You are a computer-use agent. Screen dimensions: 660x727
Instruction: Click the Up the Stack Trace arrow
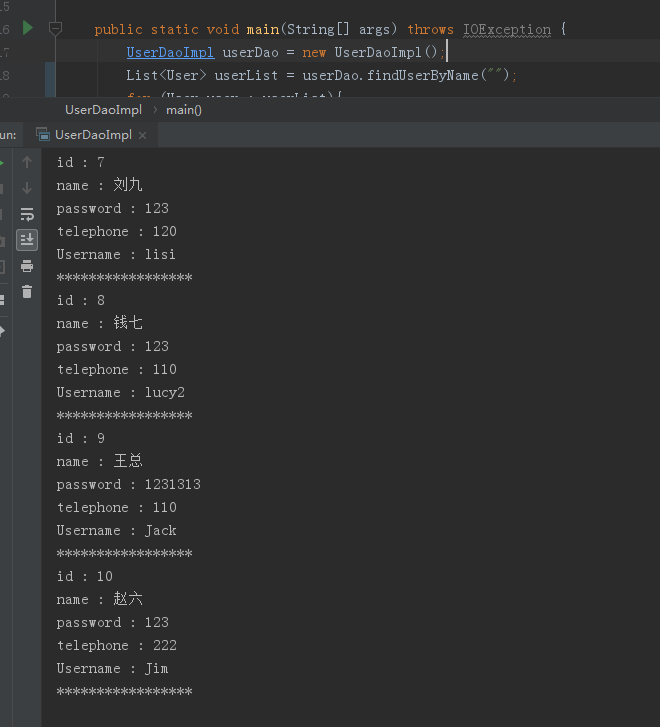click(x=27, y=162)
